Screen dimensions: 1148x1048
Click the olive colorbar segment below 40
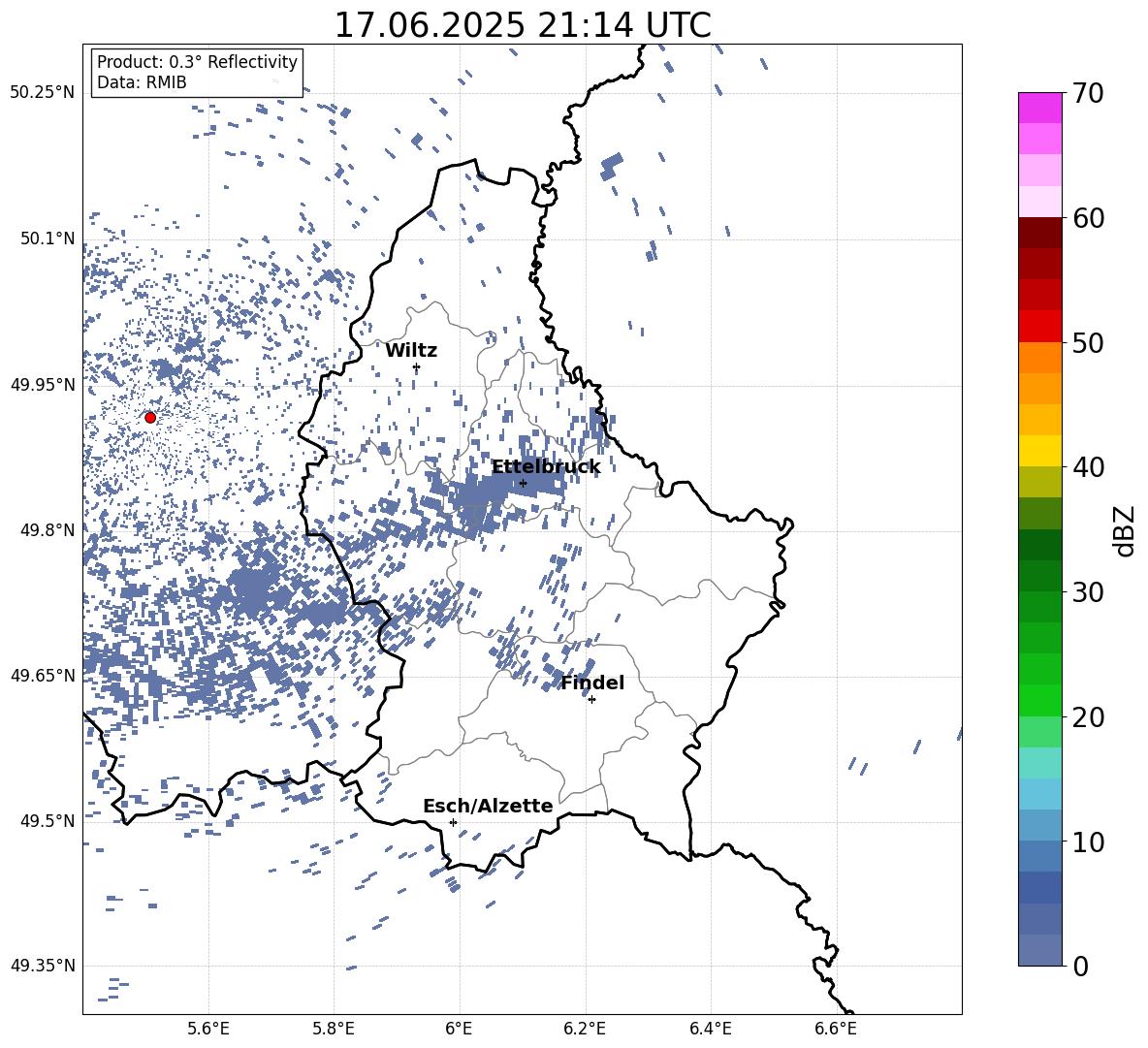pos(1039,482)
